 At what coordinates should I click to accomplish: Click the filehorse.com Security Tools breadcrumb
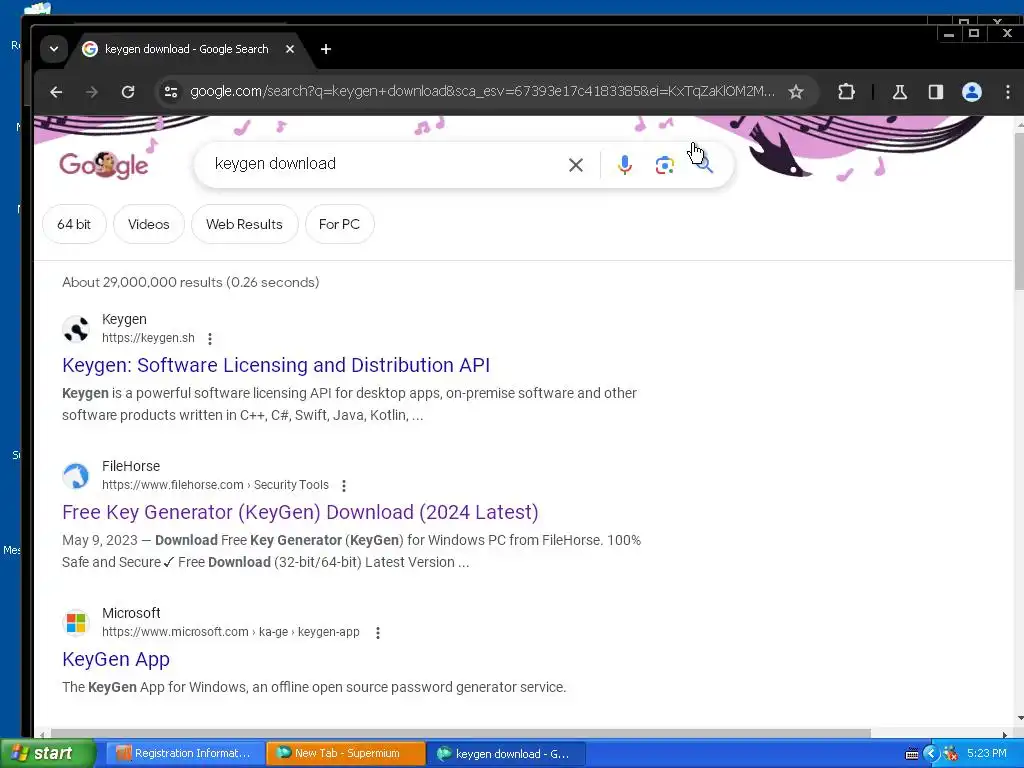click(x=215, y=485)
